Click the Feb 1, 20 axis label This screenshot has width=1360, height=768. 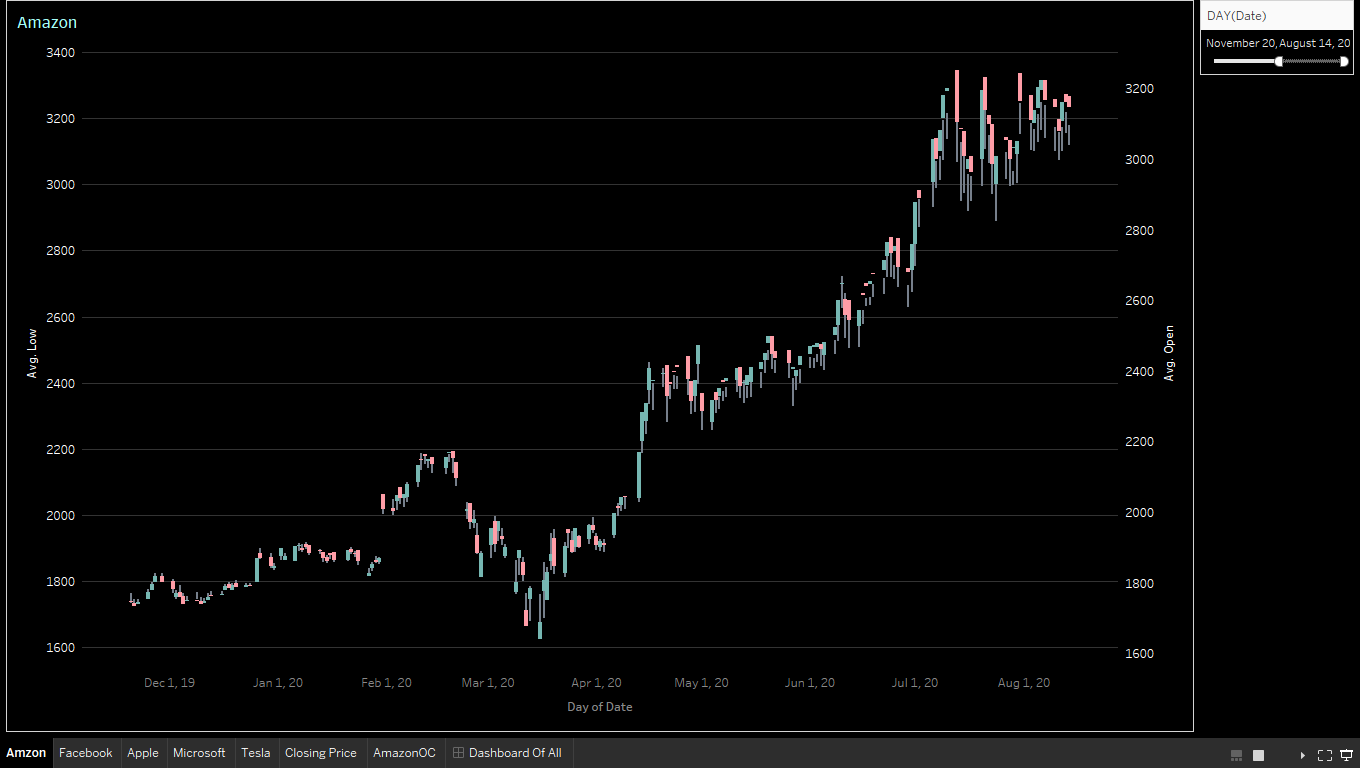(x=386, y=683)
